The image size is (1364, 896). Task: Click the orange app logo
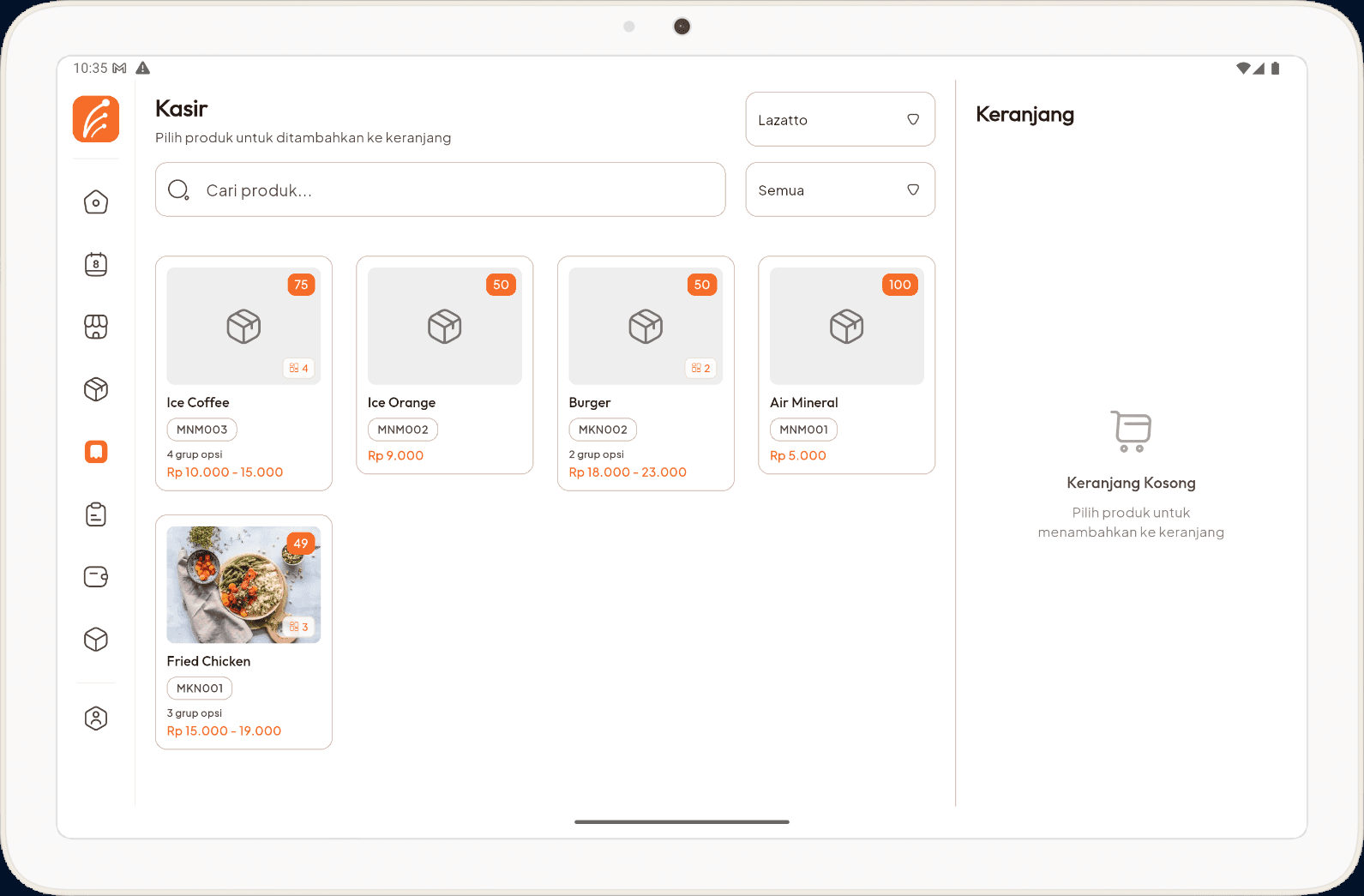pyautogui.click(x=96, y=119)
